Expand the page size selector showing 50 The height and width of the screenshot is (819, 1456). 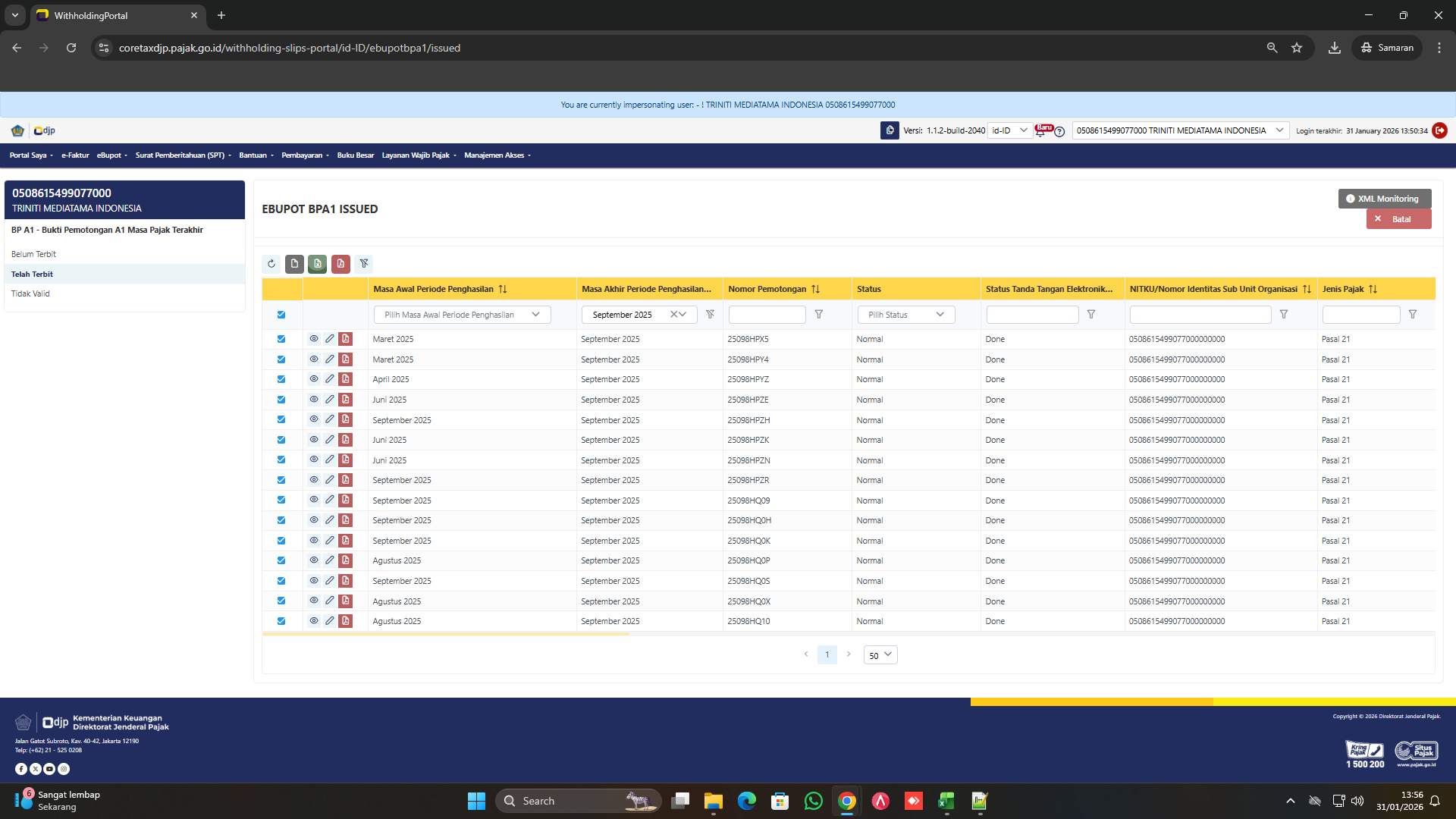coord(880,654)
